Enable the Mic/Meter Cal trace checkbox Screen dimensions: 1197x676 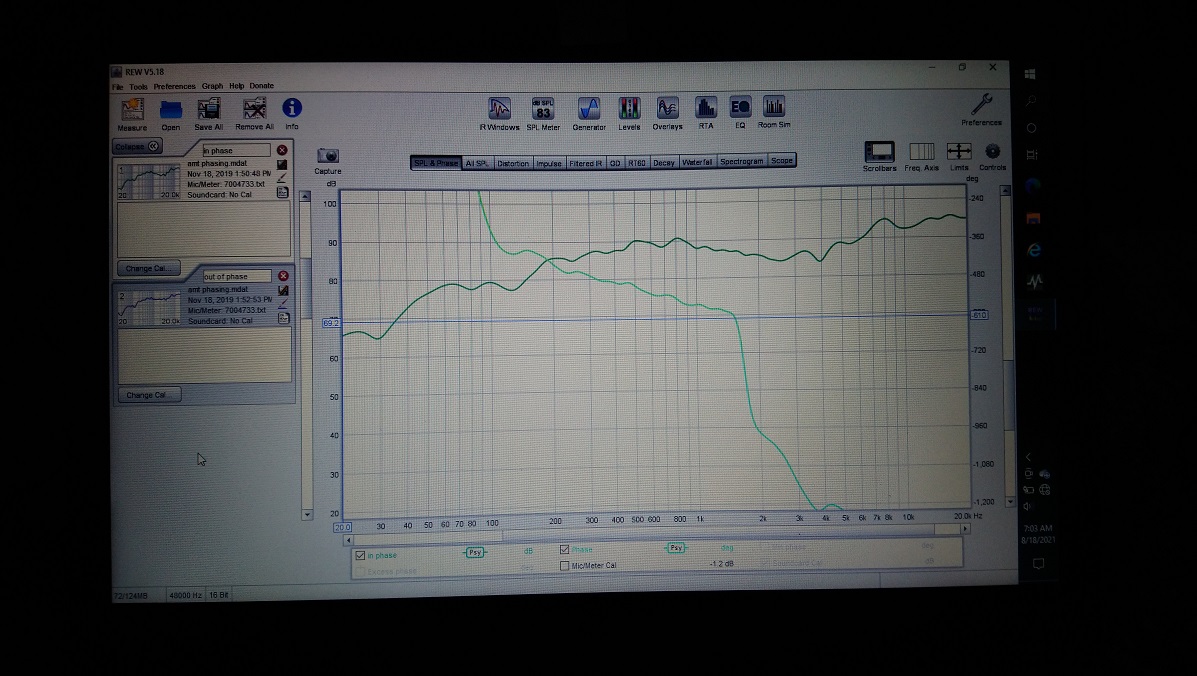[x=565, y=565]
